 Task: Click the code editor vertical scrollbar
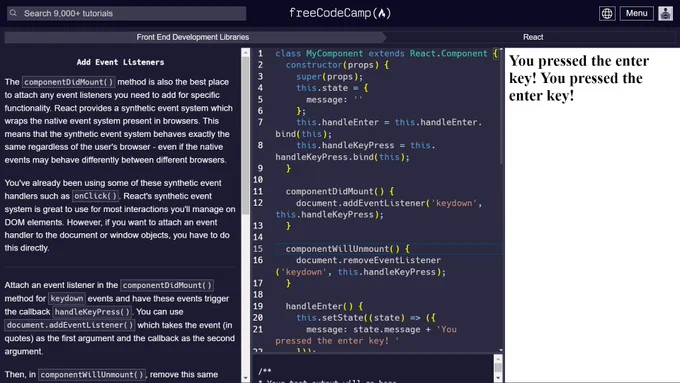click(x=501, y=106)
